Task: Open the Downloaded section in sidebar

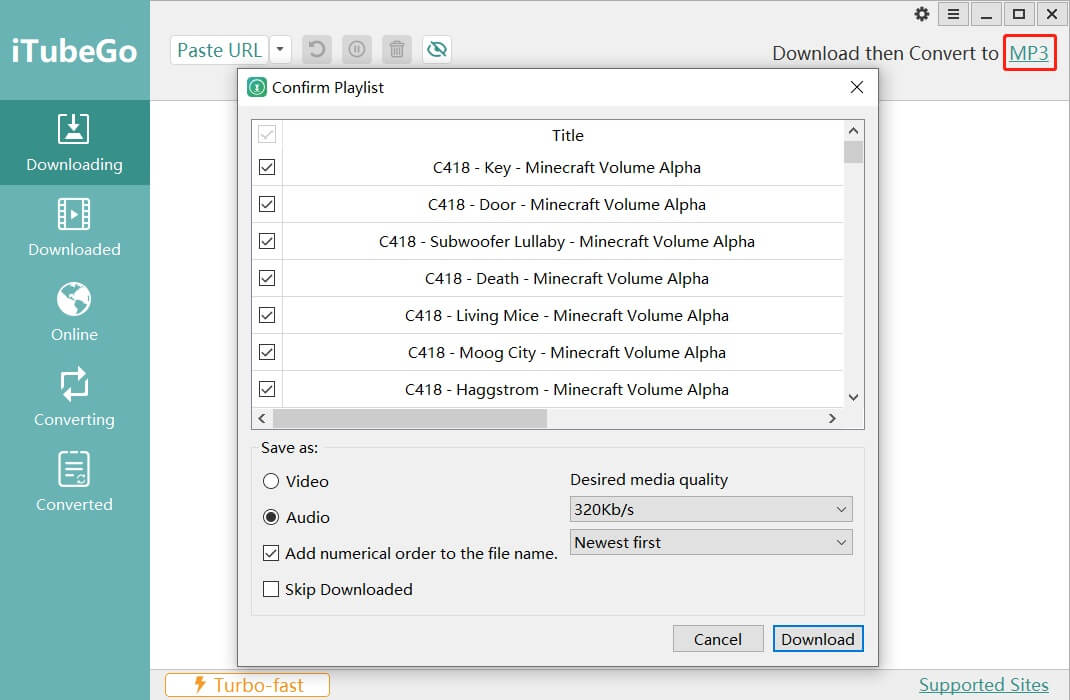Action: [74, 228]
